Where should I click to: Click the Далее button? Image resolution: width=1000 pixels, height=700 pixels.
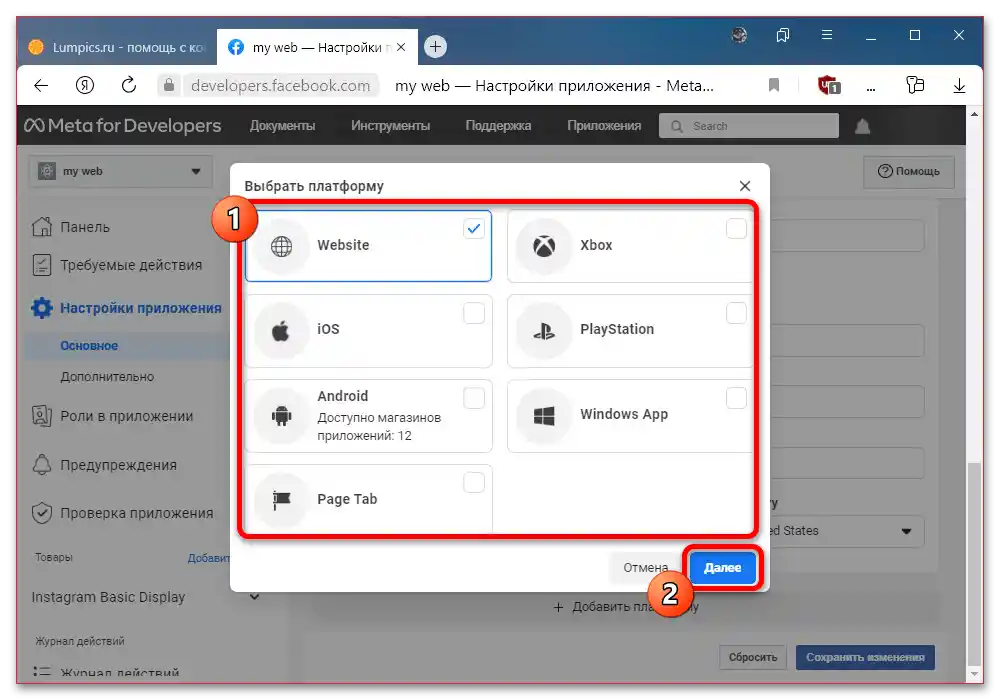coord(723,567)
